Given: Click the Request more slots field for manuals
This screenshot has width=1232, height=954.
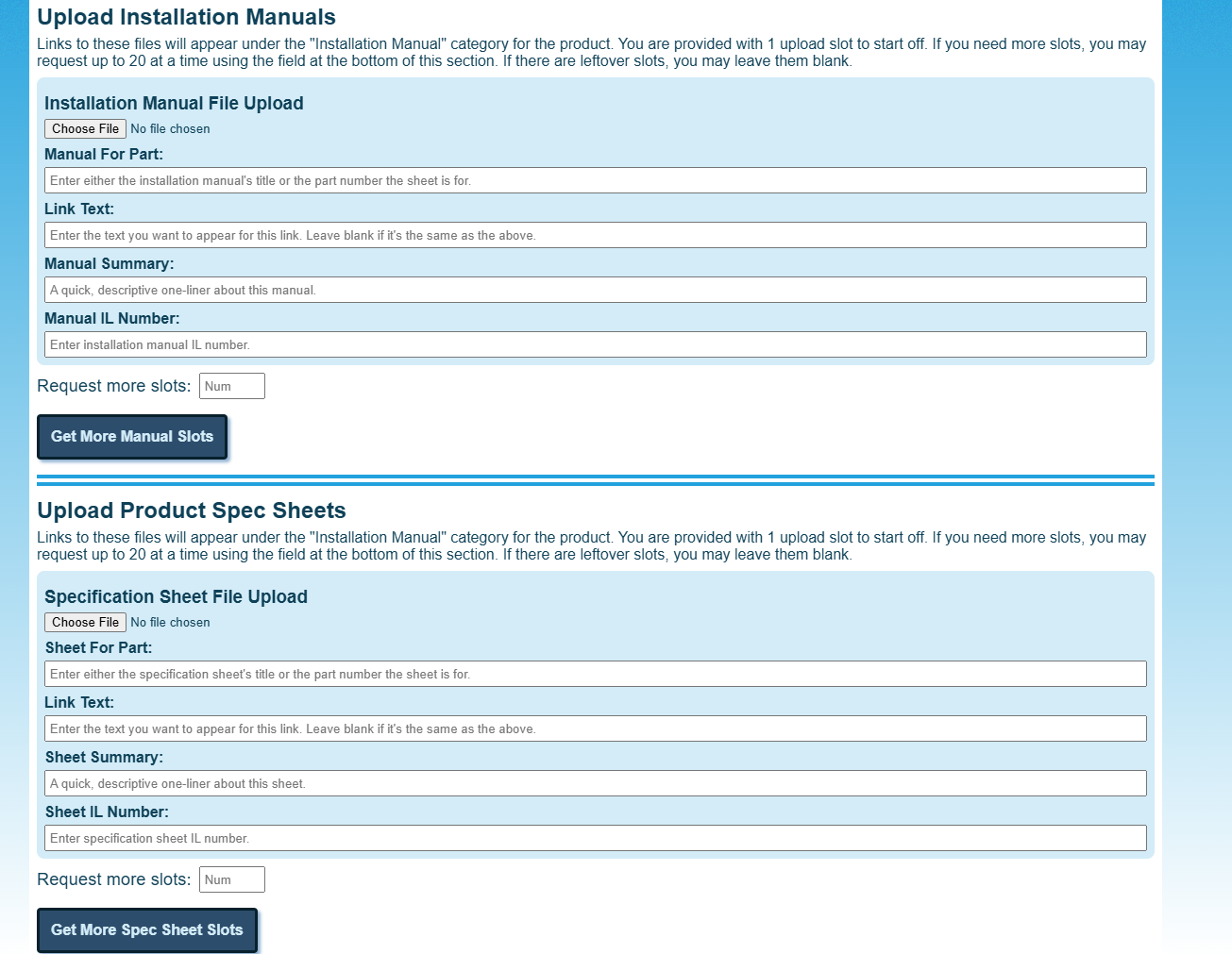Looking at the screenshot, I should [x=232, y=386].
